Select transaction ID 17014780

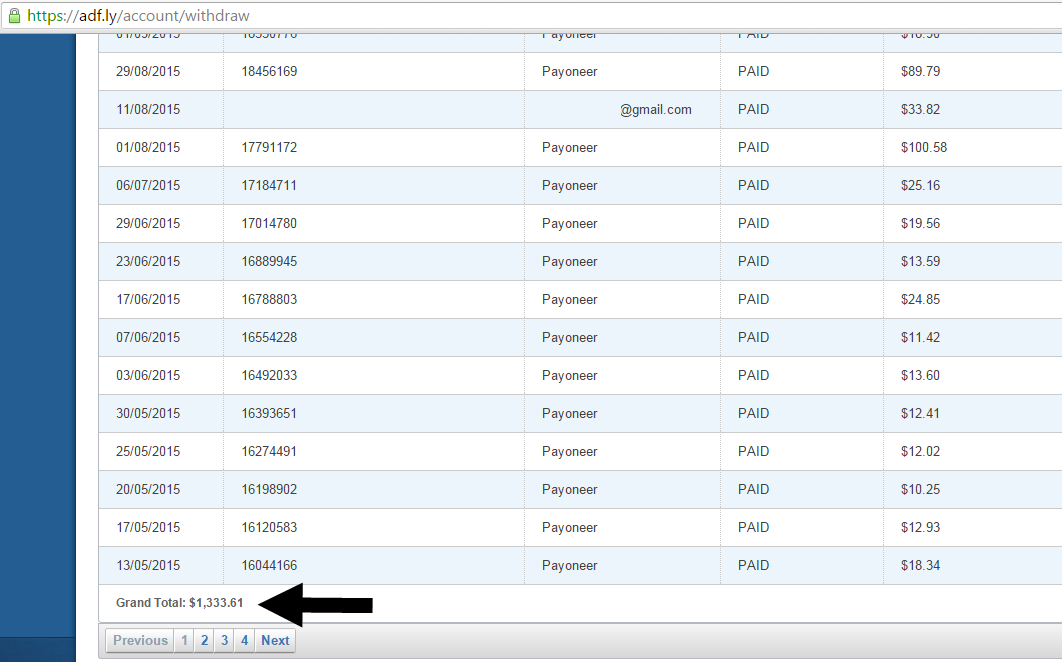point(269,223)
